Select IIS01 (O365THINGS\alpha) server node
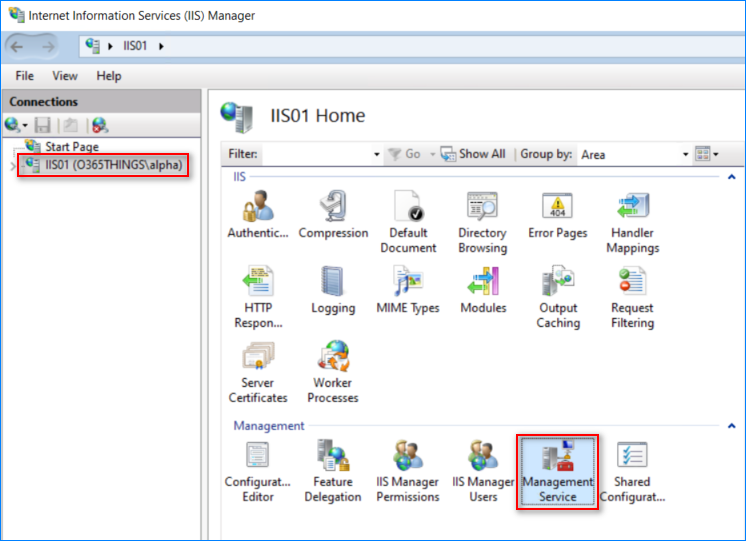 point(113,165)
